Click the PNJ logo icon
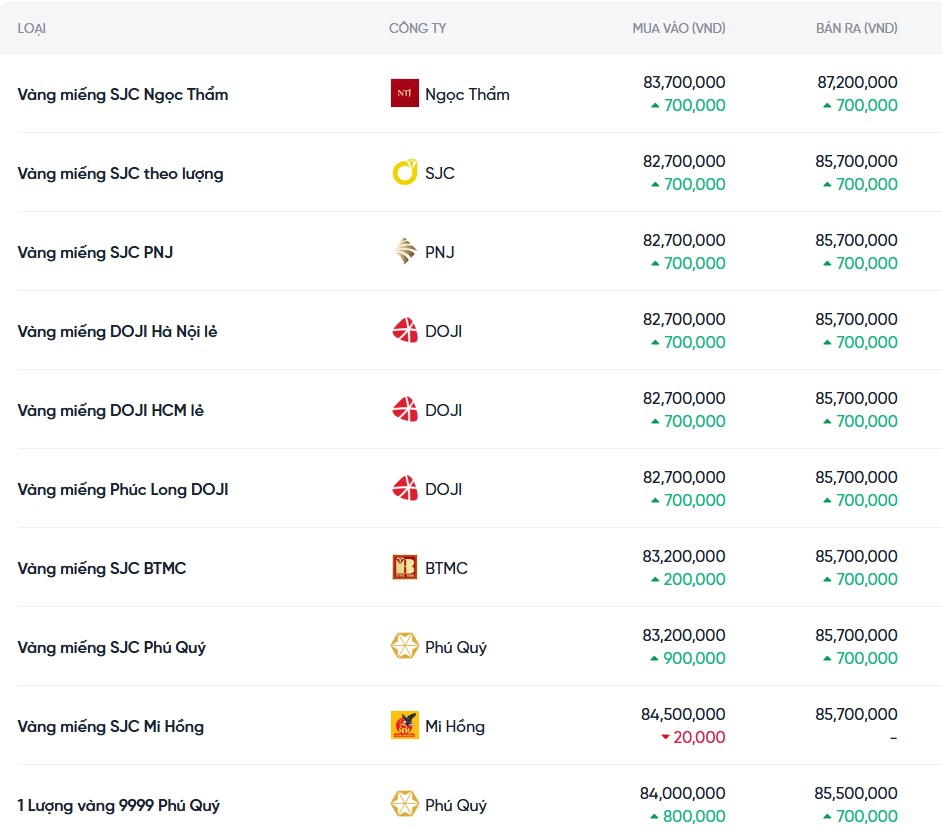 tap(404, 252)
